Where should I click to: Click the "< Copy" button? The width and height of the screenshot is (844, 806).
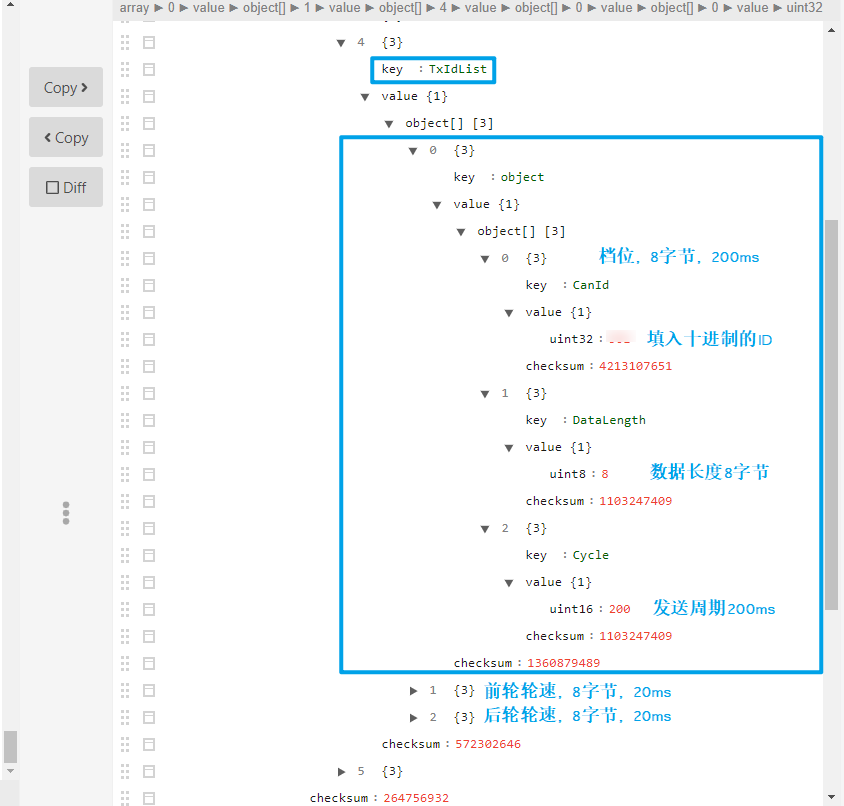point(65,137)
